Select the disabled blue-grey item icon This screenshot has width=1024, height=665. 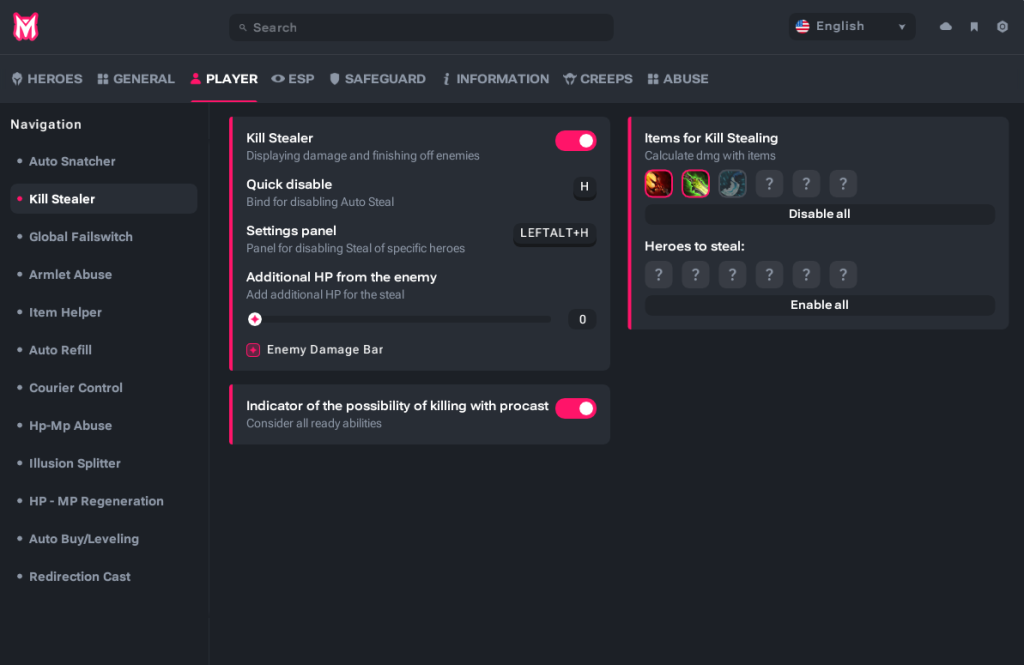click(x=733, y=184)
